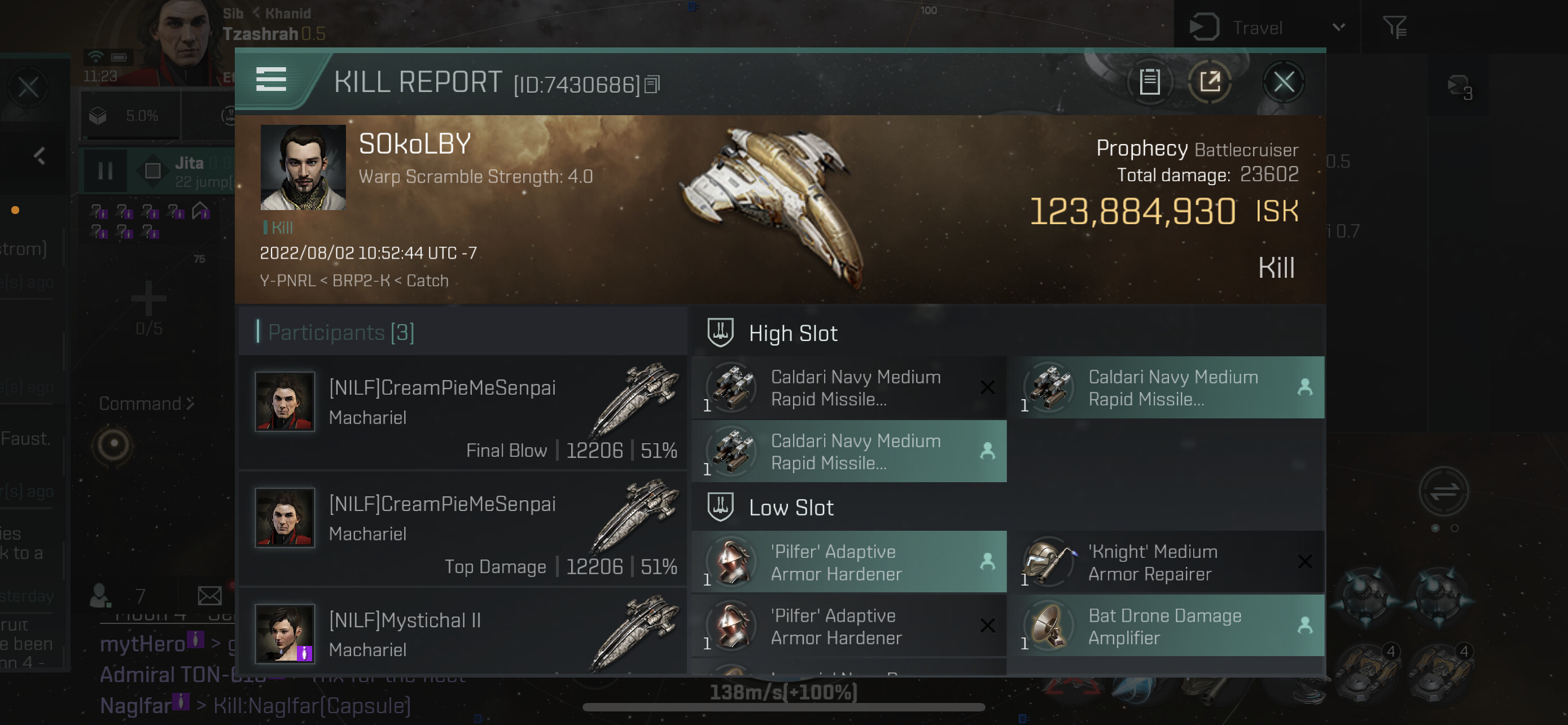Select the 'Knight' Medium Armor Repairer icon

[1049, 562]
